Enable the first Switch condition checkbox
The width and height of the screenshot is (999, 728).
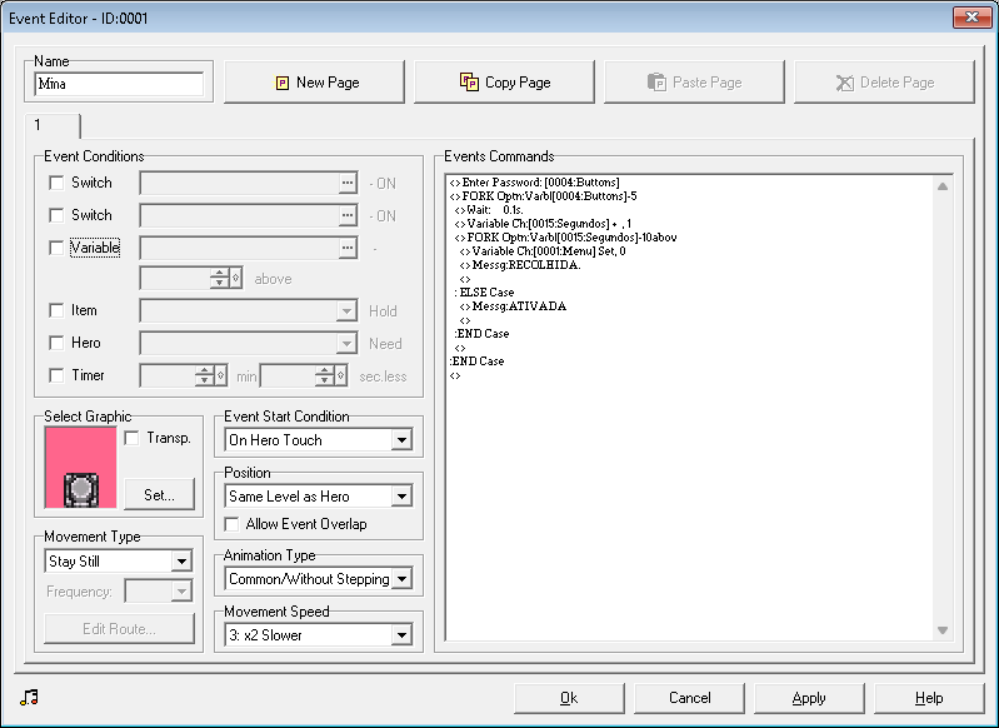point(57,183)
